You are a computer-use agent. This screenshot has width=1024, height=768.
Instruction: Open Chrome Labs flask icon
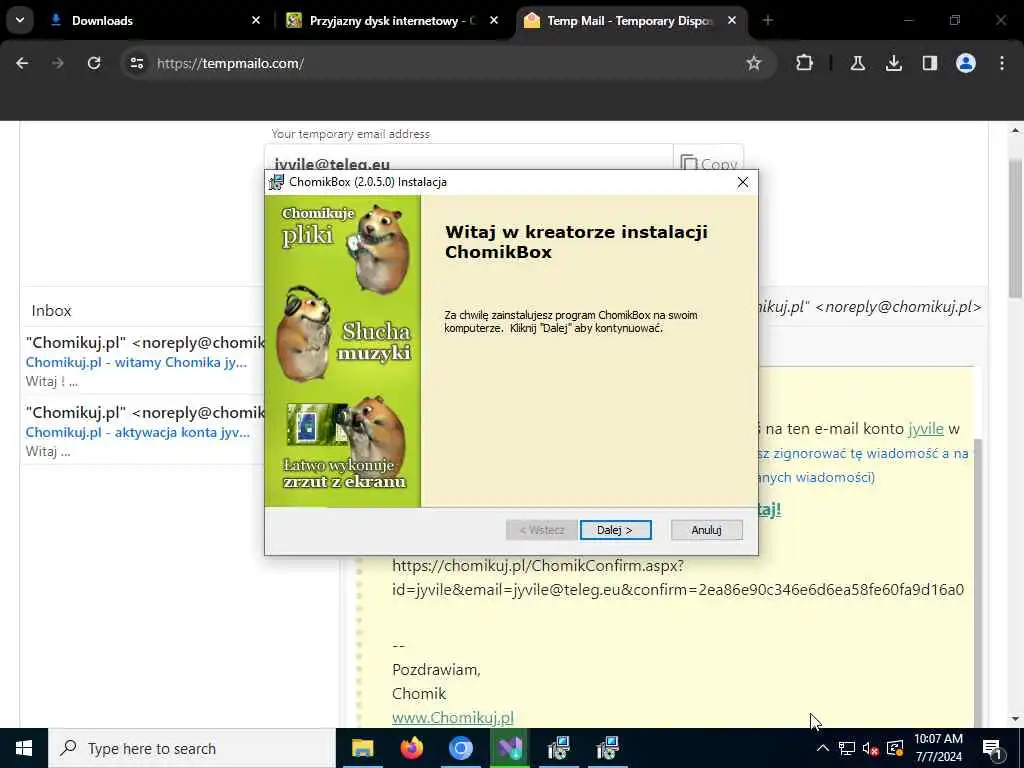click(x=857, y=63)
